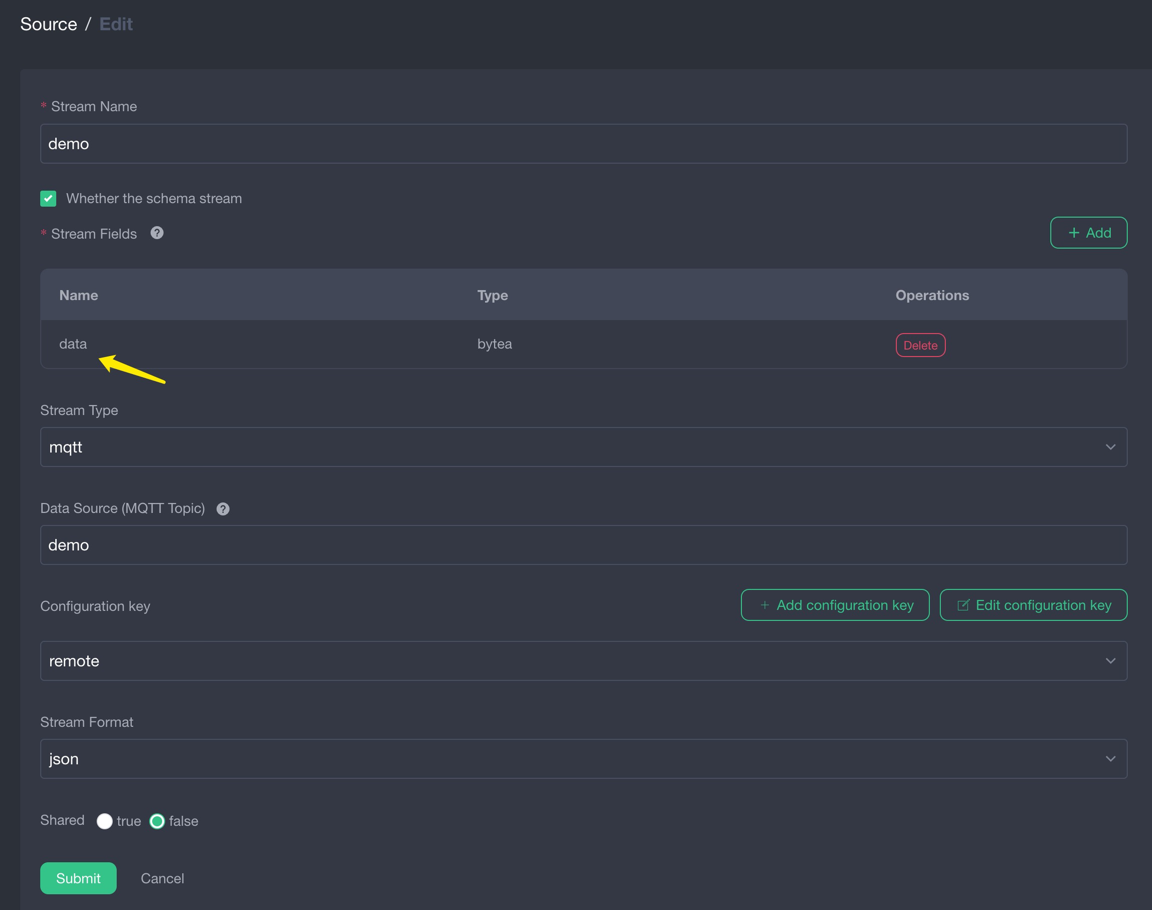Submit the source form
Screen dimensions: 1152x910
[78, 878]
